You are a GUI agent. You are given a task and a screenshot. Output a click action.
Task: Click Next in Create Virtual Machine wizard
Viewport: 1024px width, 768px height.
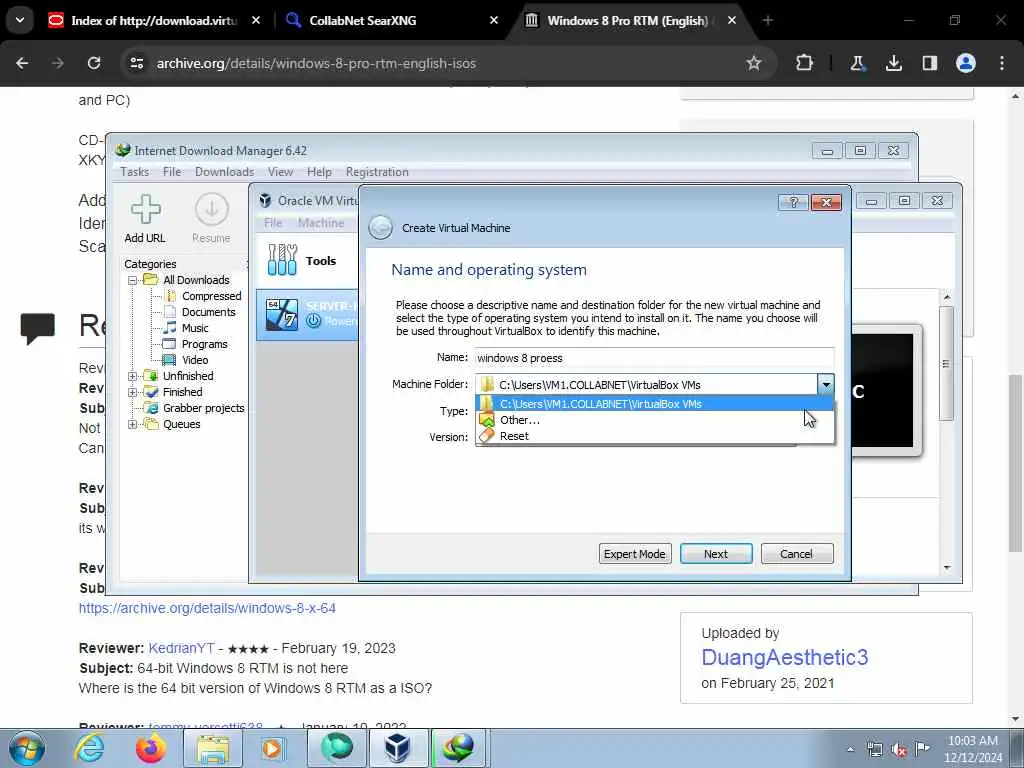[716, 554]
